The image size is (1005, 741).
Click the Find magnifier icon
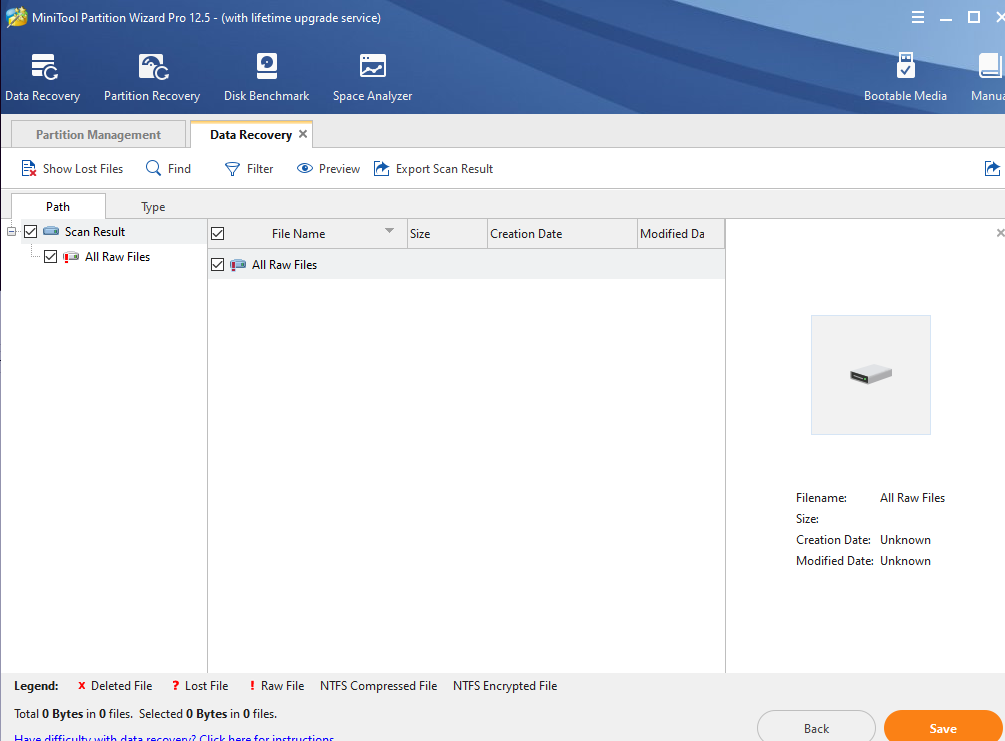[153, 168]
